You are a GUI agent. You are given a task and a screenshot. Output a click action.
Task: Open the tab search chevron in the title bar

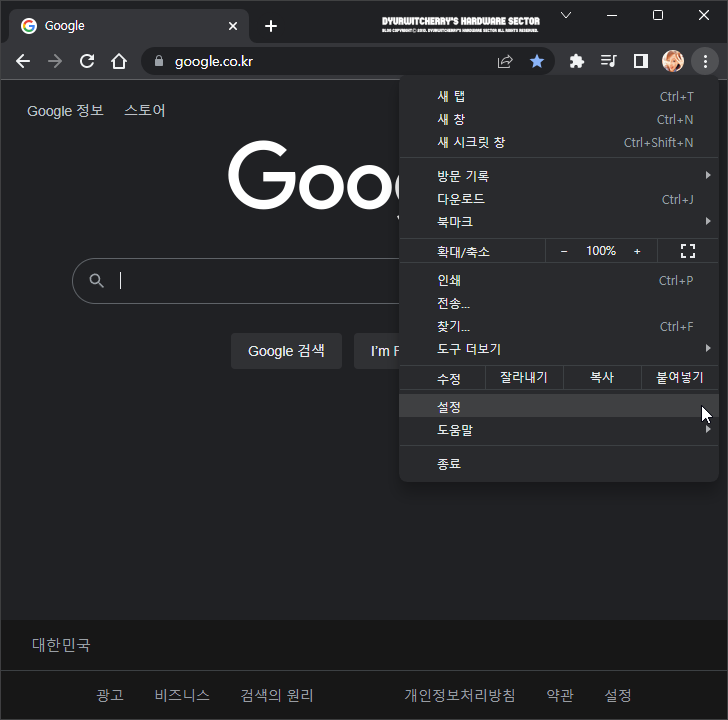coord(566,15)
